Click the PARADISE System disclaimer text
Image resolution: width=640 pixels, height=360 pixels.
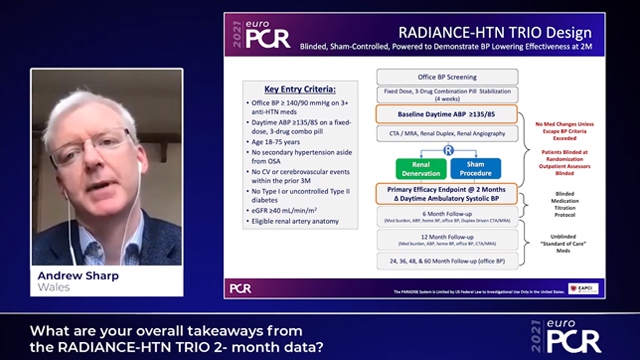point(479,292)
